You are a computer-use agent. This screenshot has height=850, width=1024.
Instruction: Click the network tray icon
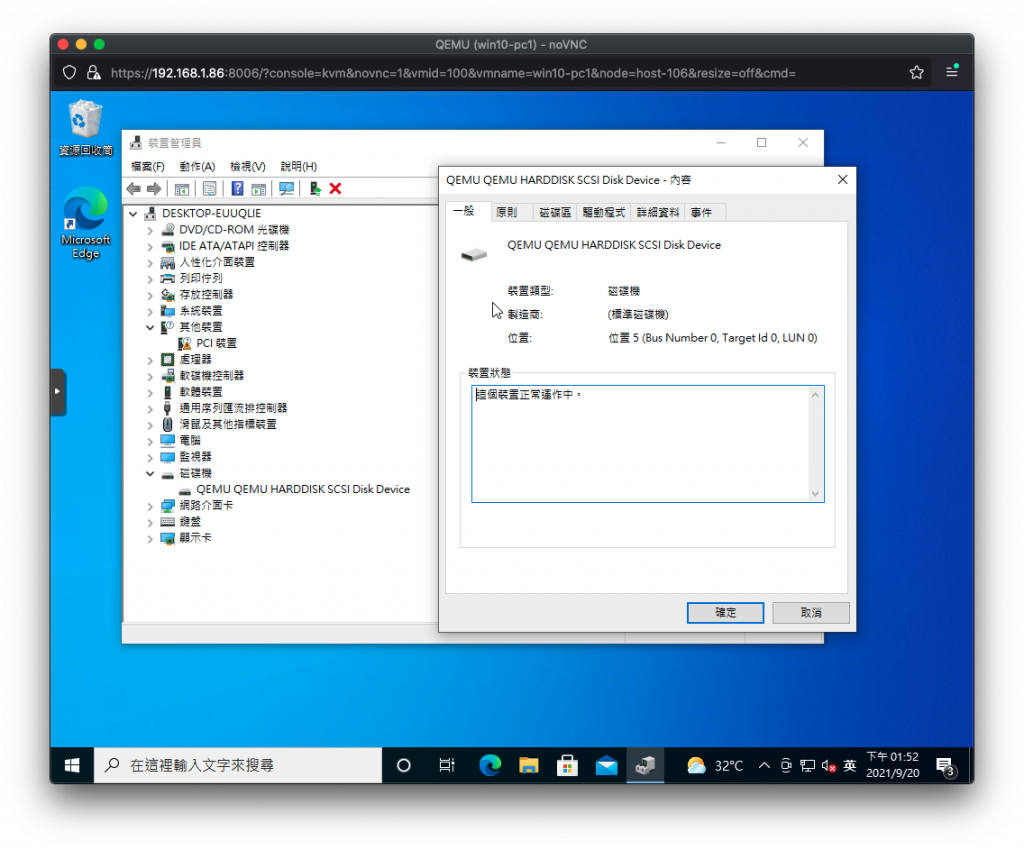point(808,766)
